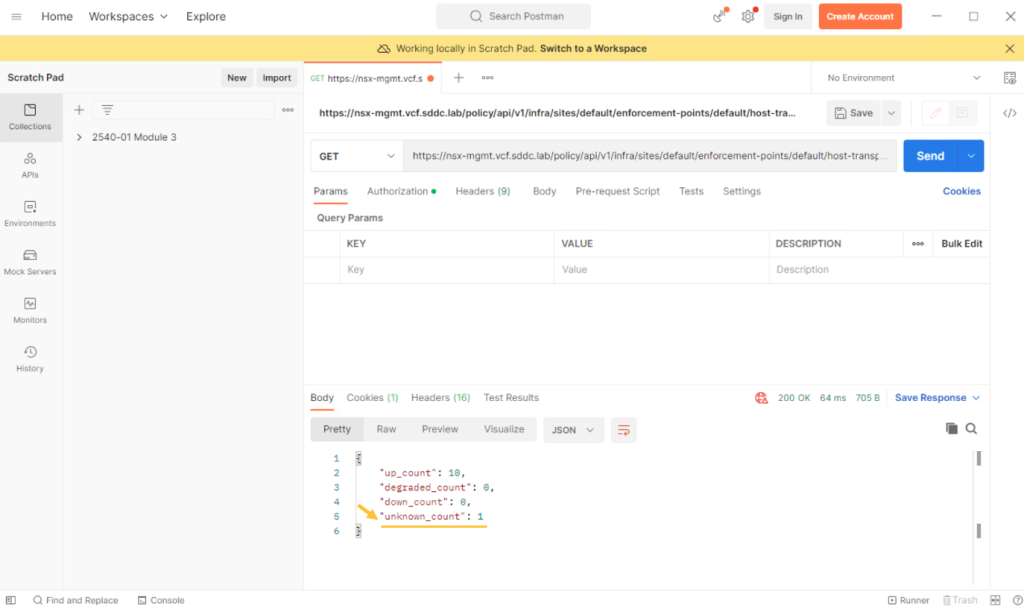Viewport: 1024px width, 609px height.
Task: Switch to response Cookies (1) tab
Action: [372, 398]
